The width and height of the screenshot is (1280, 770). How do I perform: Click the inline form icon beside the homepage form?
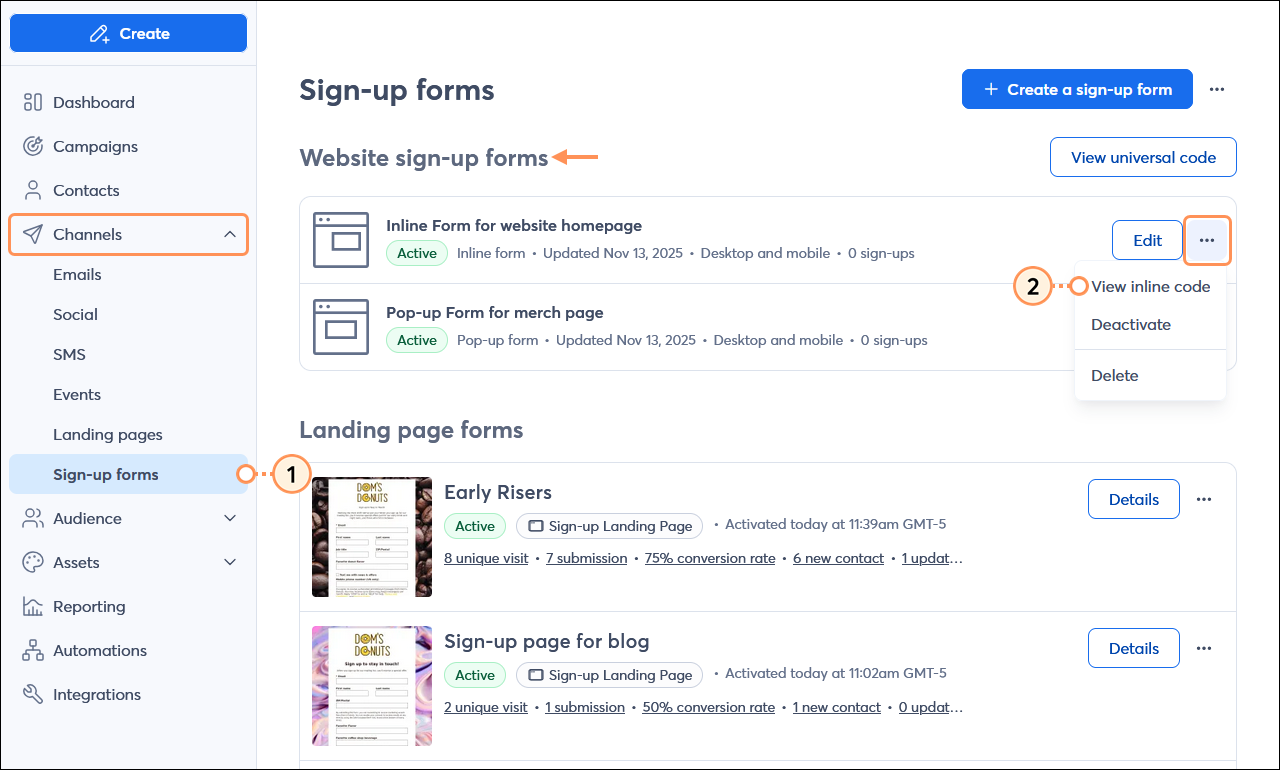tap(341, 240)
